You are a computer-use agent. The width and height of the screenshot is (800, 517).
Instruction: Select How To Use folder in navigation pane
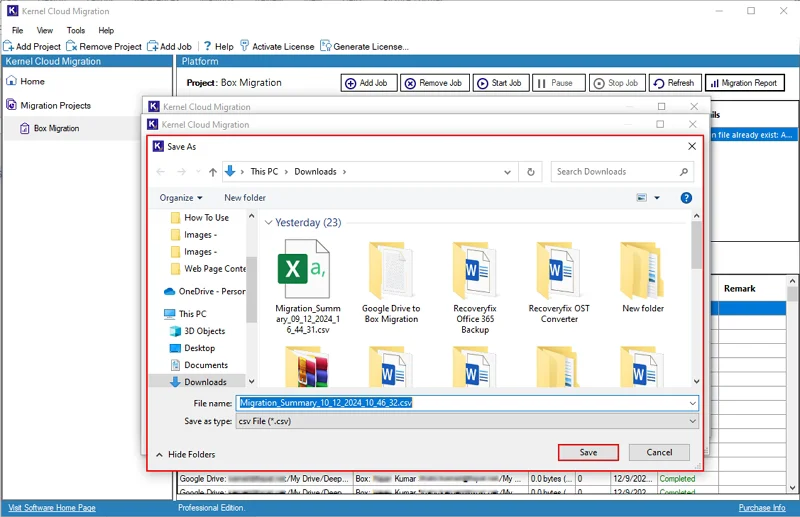coord(200,218)
